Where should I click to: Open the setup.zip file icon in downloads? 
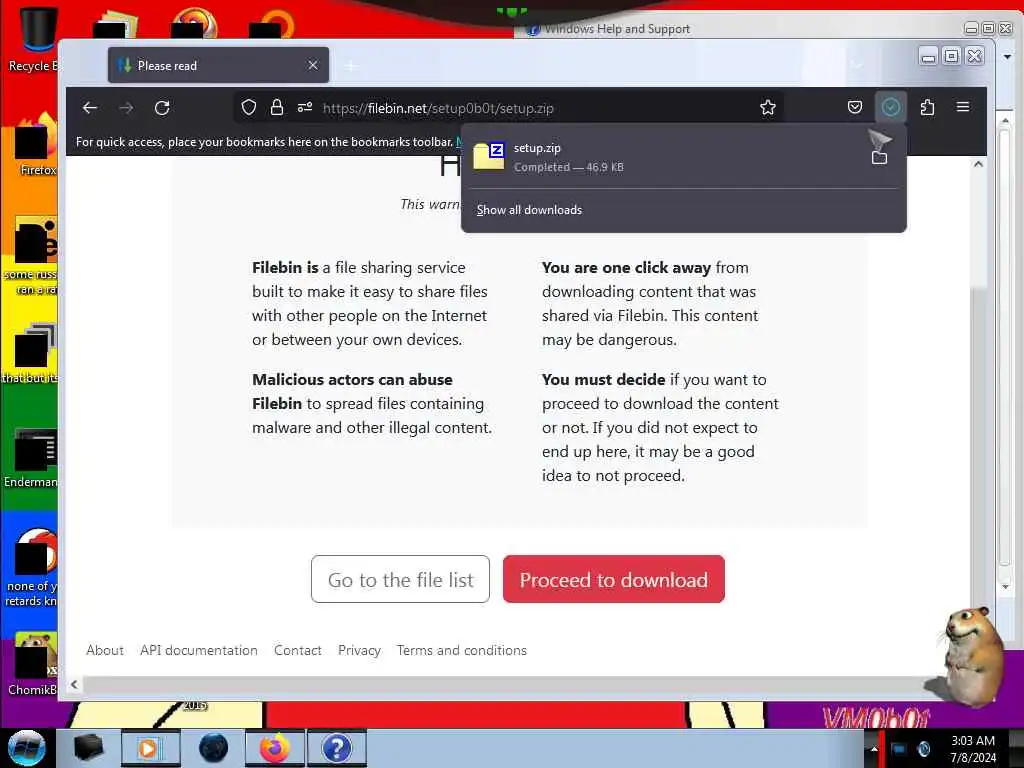click(488, 156)
